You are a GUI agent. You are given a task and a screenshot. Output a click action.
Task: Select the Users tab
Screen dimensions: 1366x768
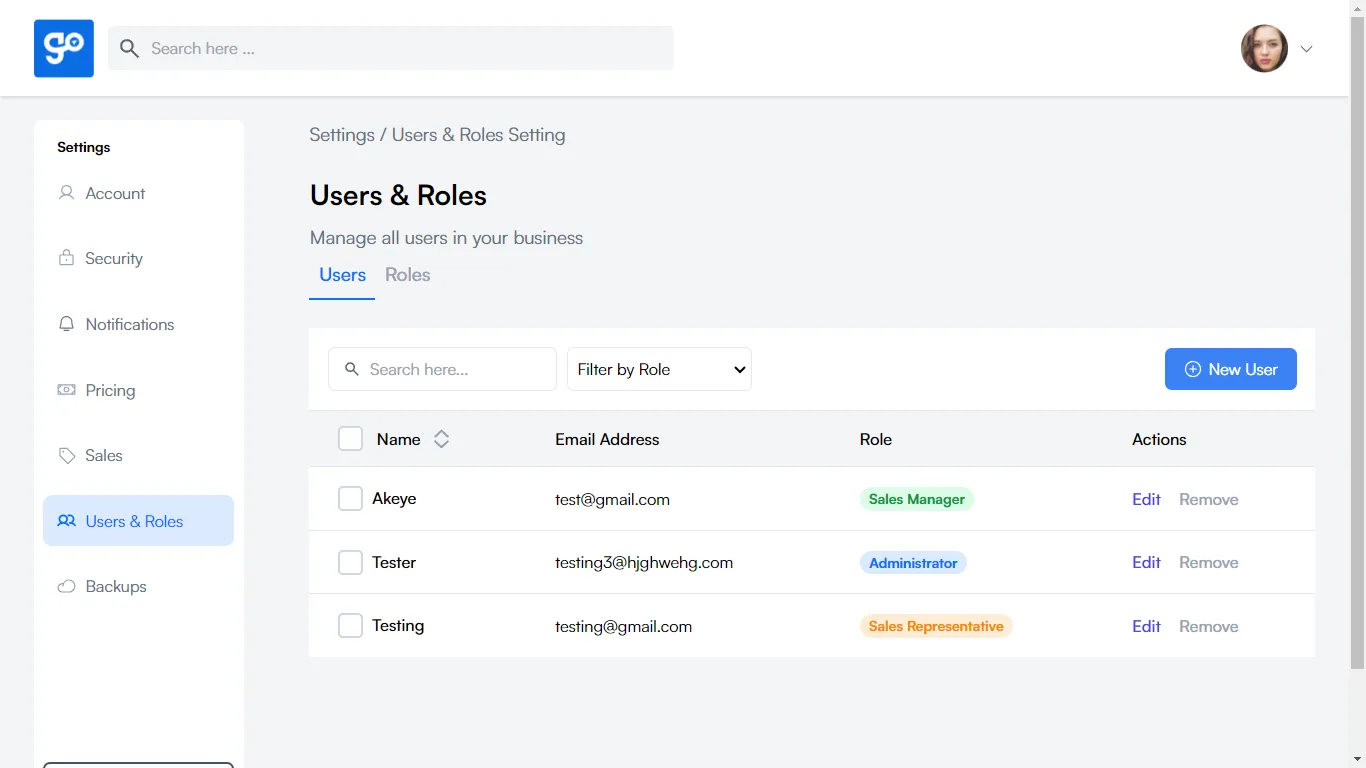tap(342, 274)
